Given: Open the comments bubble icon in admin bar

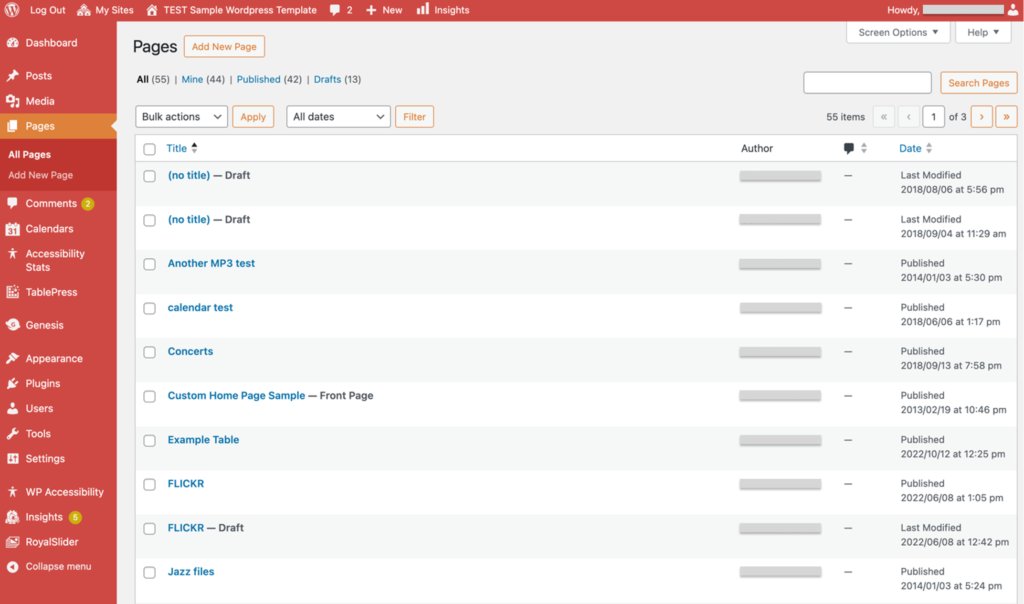Looking at the screenshot, I should coord(335,10).
